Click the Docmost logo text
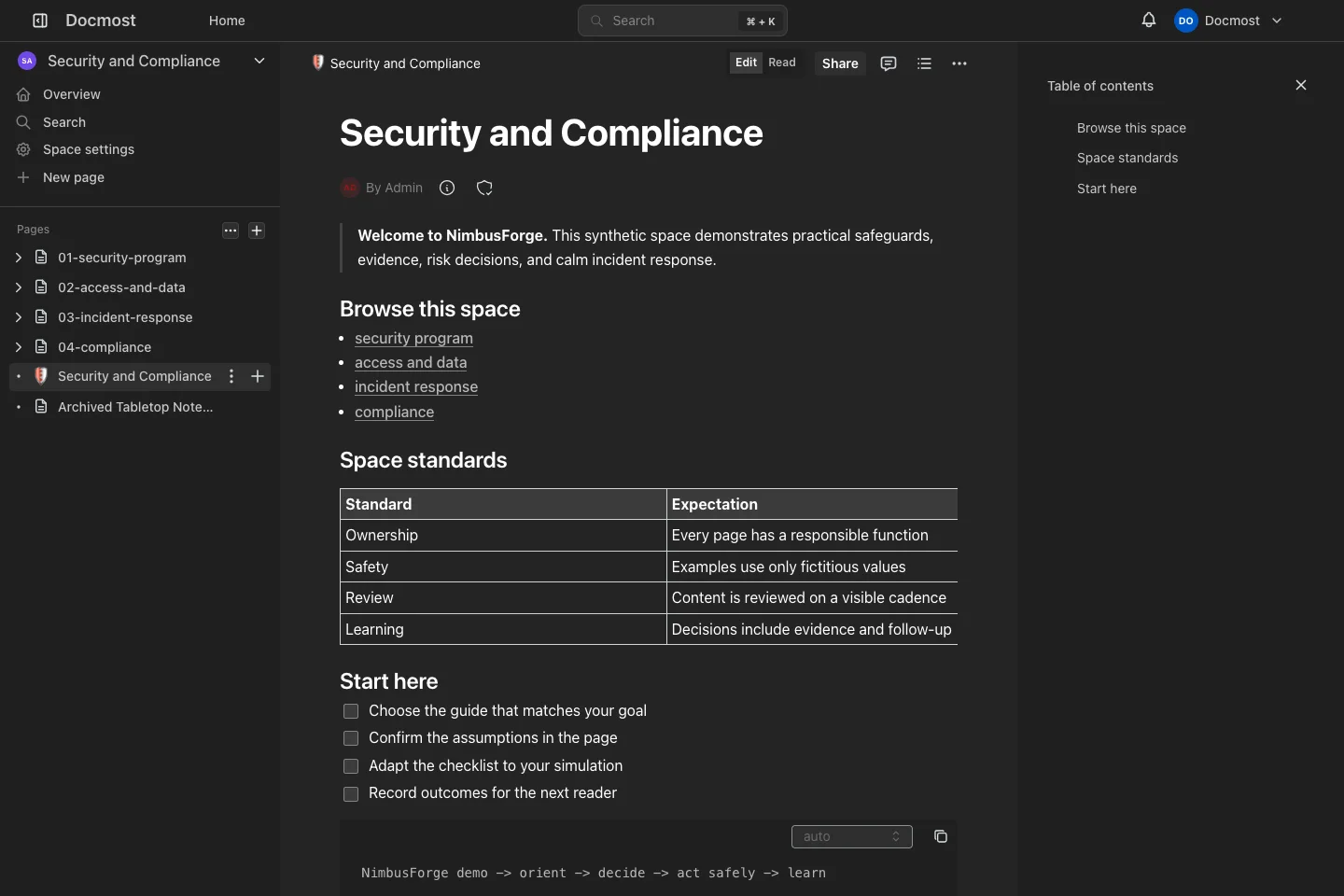This screenshot has height=896, width=1344. pos(101,21)
